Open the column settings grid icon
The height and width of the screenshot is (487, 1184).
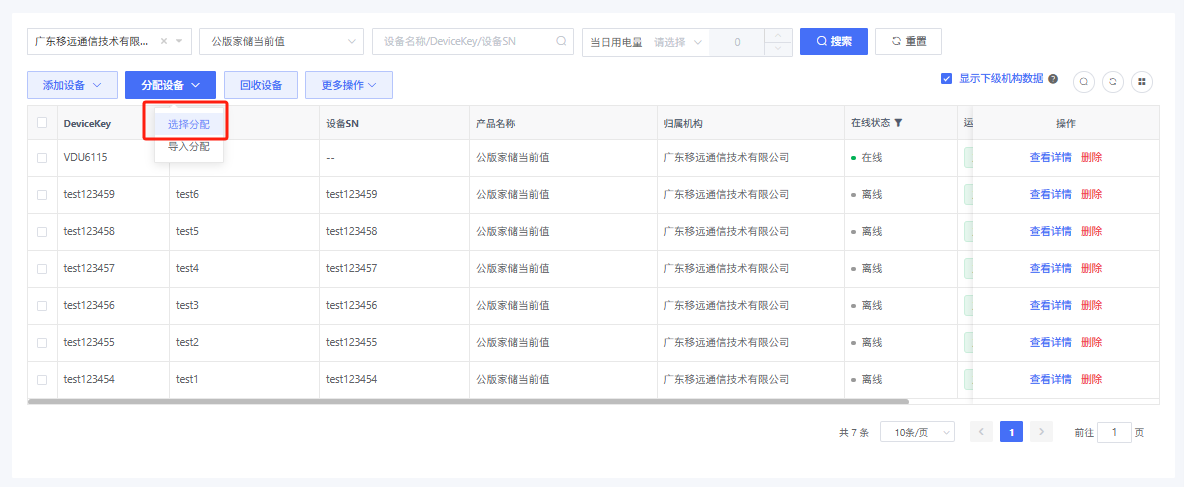click(1142, 82)
